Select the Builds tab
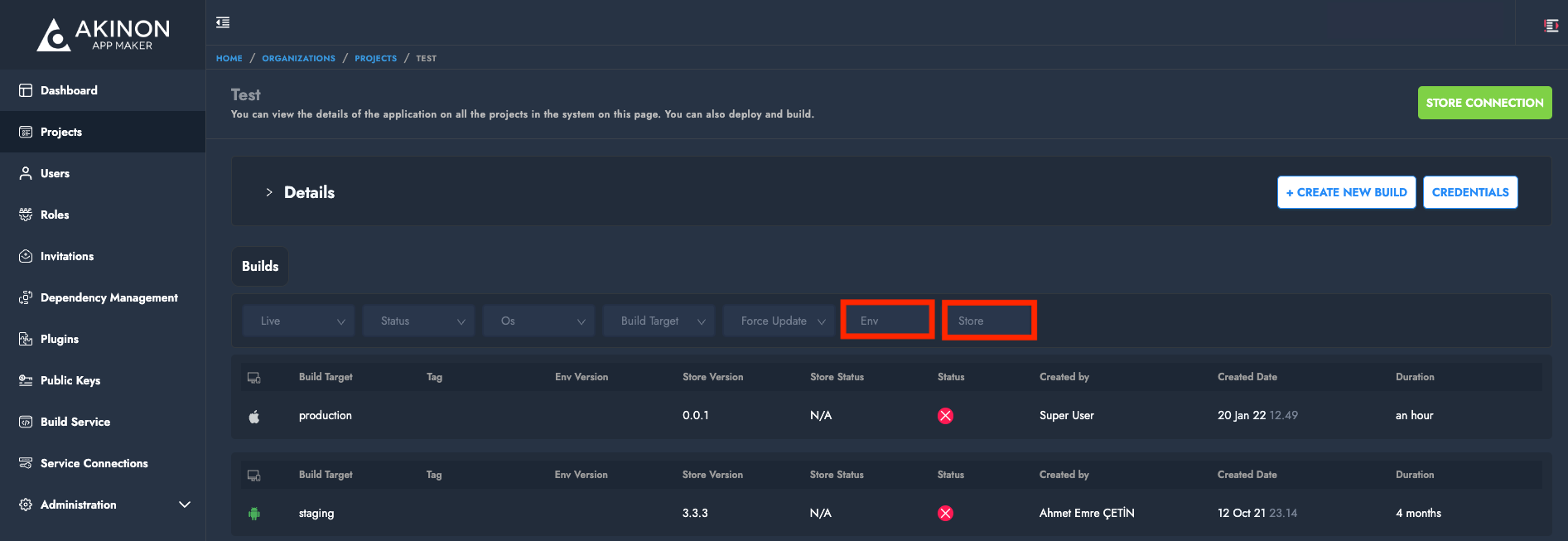Image resolution: width=1568 pixels, height=541 pixels. (x=260, y=266)
